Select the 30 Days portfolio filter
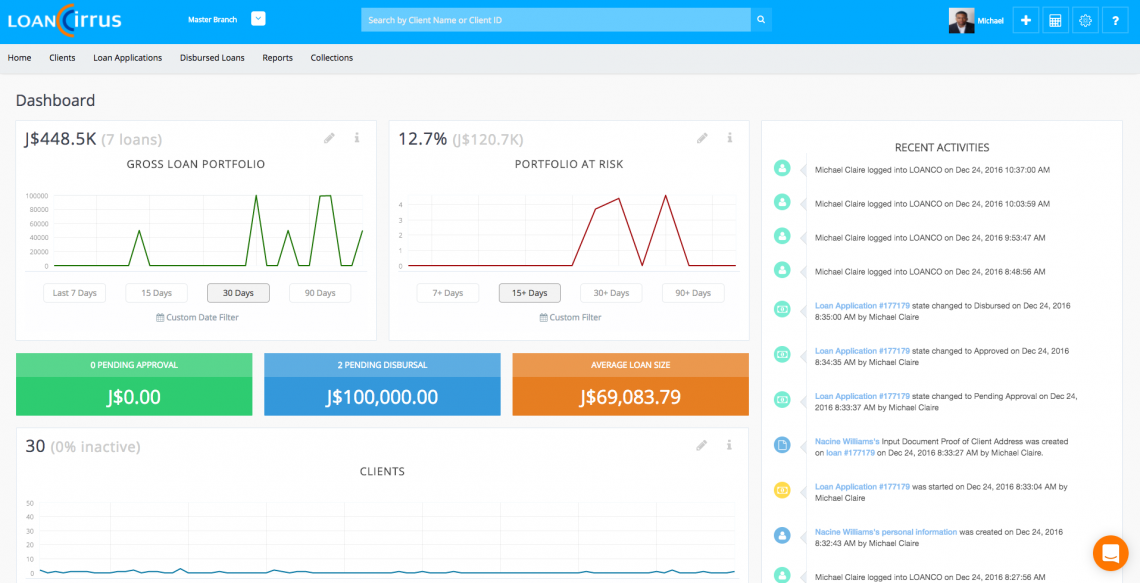The height and width of the screenshot is (583, 1140). tap(238, 292)
